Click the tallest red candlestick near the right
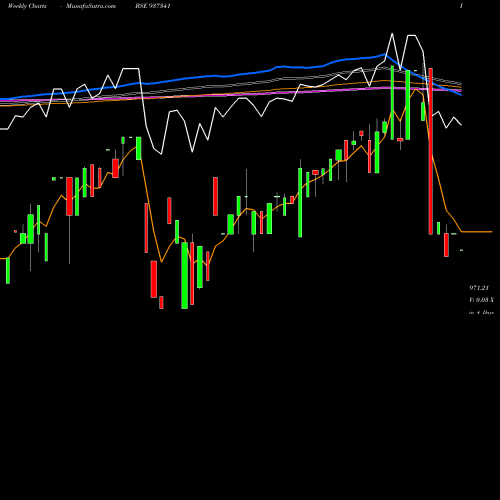 [x=431, y=151]
